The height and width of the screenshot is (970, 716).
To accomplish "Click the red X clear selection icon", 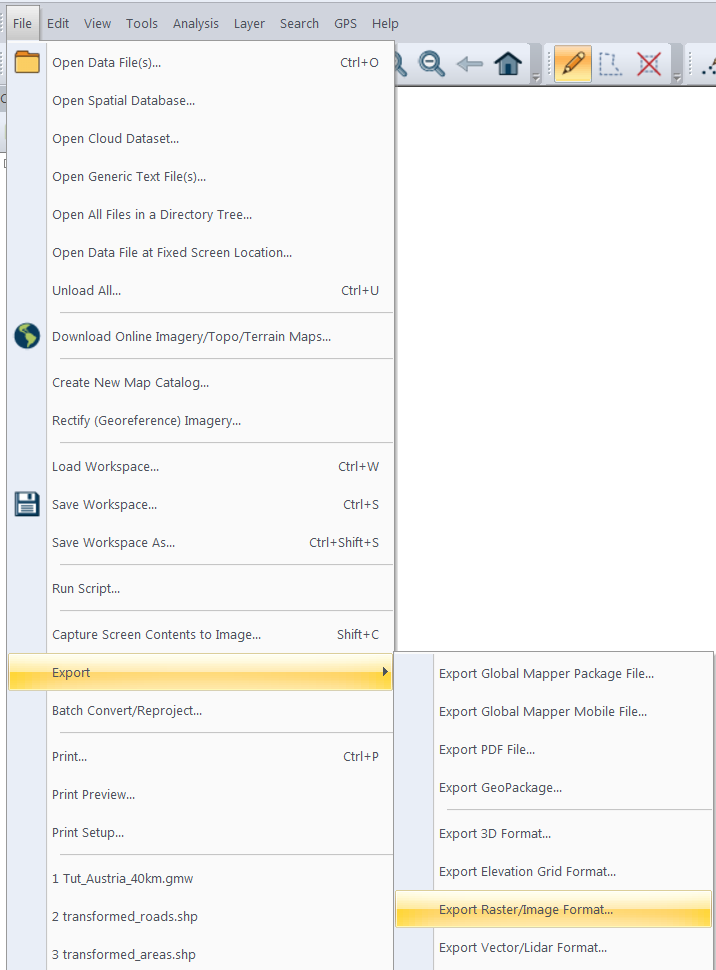I will pos(649,64).
